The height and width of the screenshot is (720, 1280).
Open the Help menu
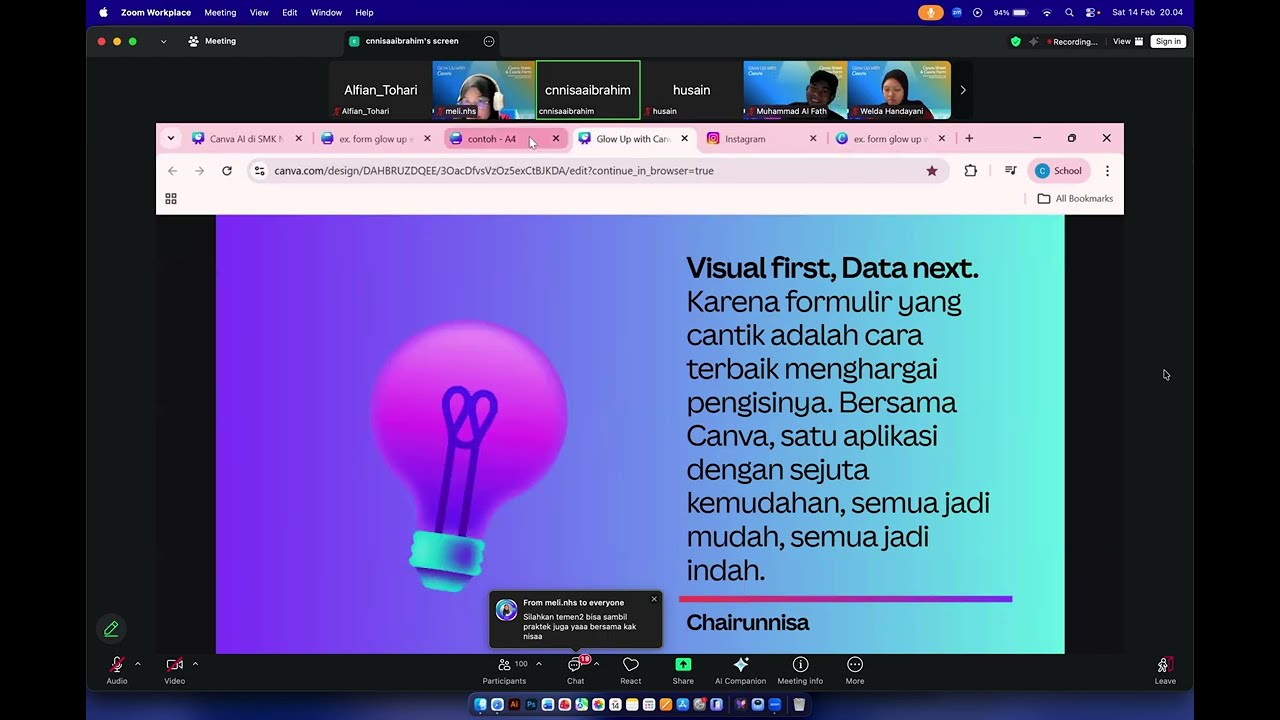pyautogui.click(x=364, y=12)
